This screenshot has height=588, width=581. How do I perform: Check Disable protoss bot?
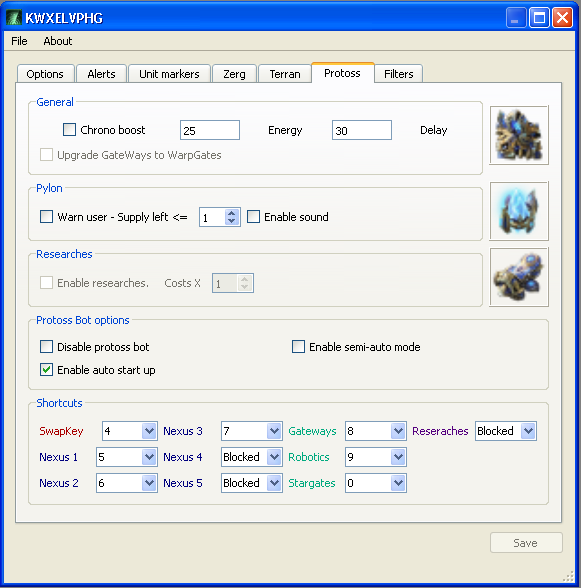(47, 346)
